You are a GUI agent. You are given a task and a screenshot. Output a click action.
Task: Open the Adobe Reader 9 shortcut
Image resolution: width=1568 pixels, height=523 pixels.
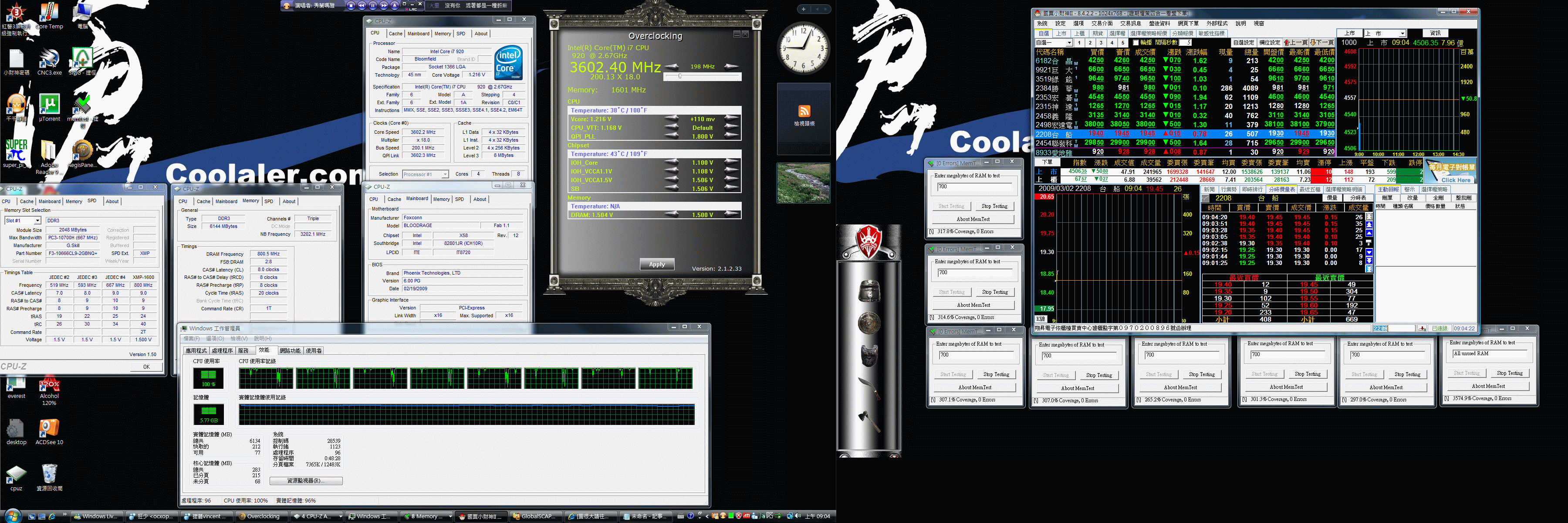click(49, 157)
